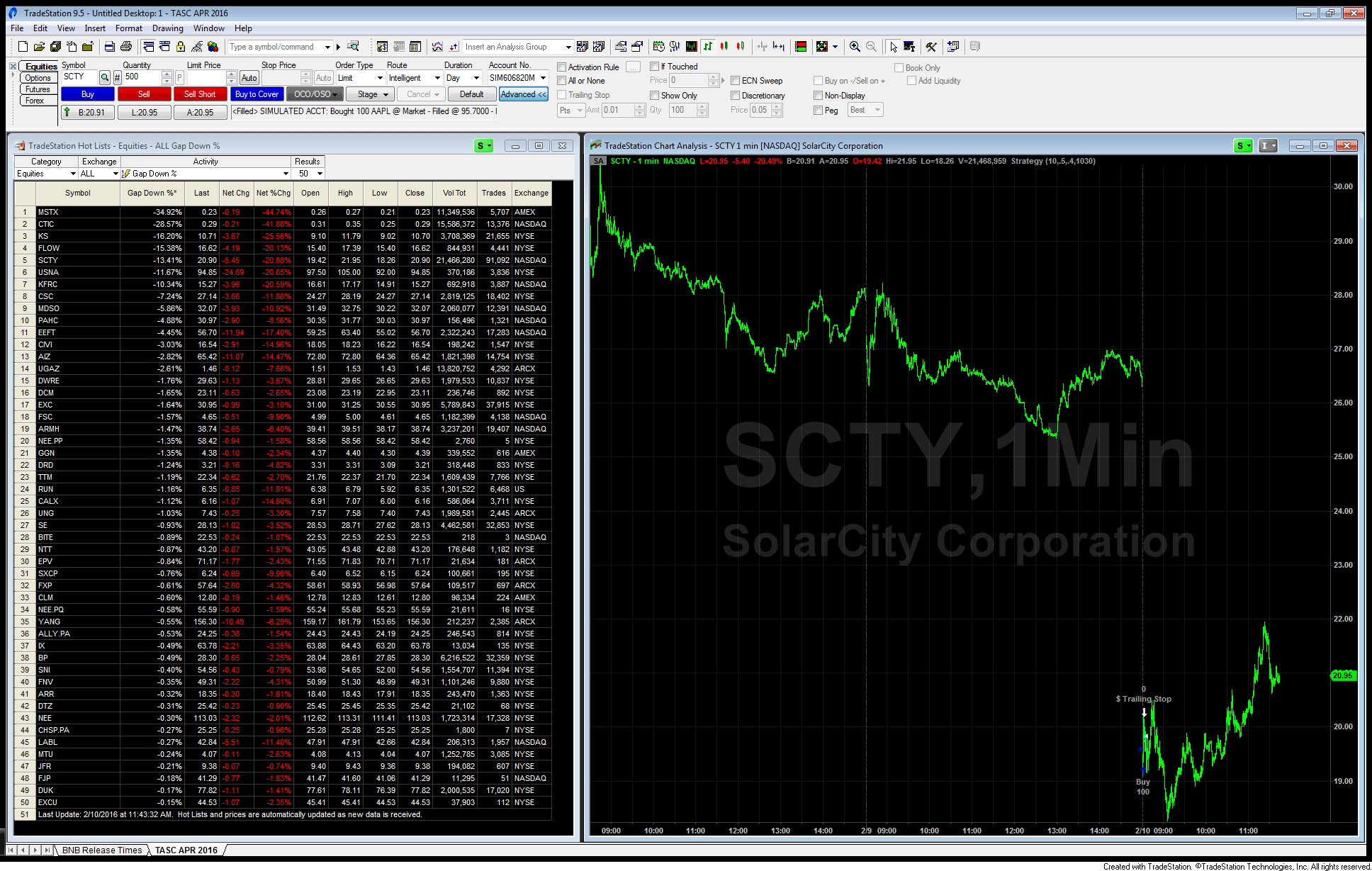Viewport: 1372px width, 871px height.
Task: Click the symbol lookup magnifier next to SCTY
Action: (x=105, y=78)
